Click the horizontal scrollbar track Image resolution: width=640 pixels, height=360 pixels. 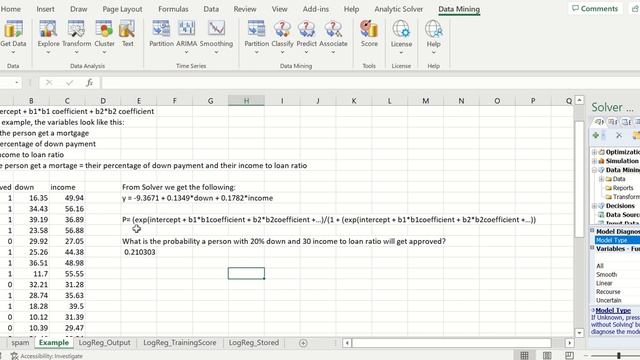coord(451,343)
